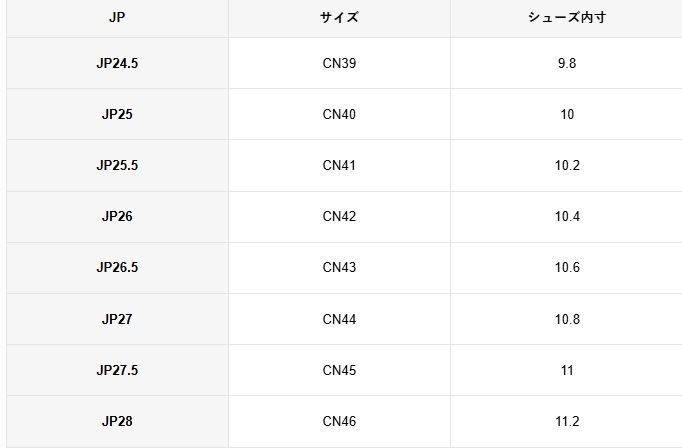Select the JP26.5 row label

(117, 267)
